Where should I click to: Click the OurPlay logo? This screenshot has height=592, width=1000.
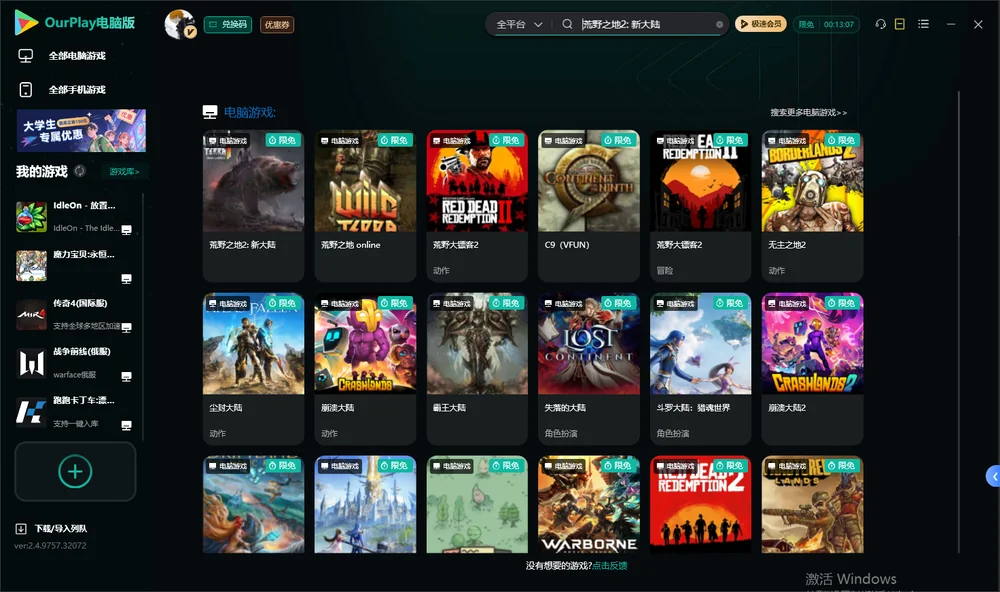click(75, 23)
